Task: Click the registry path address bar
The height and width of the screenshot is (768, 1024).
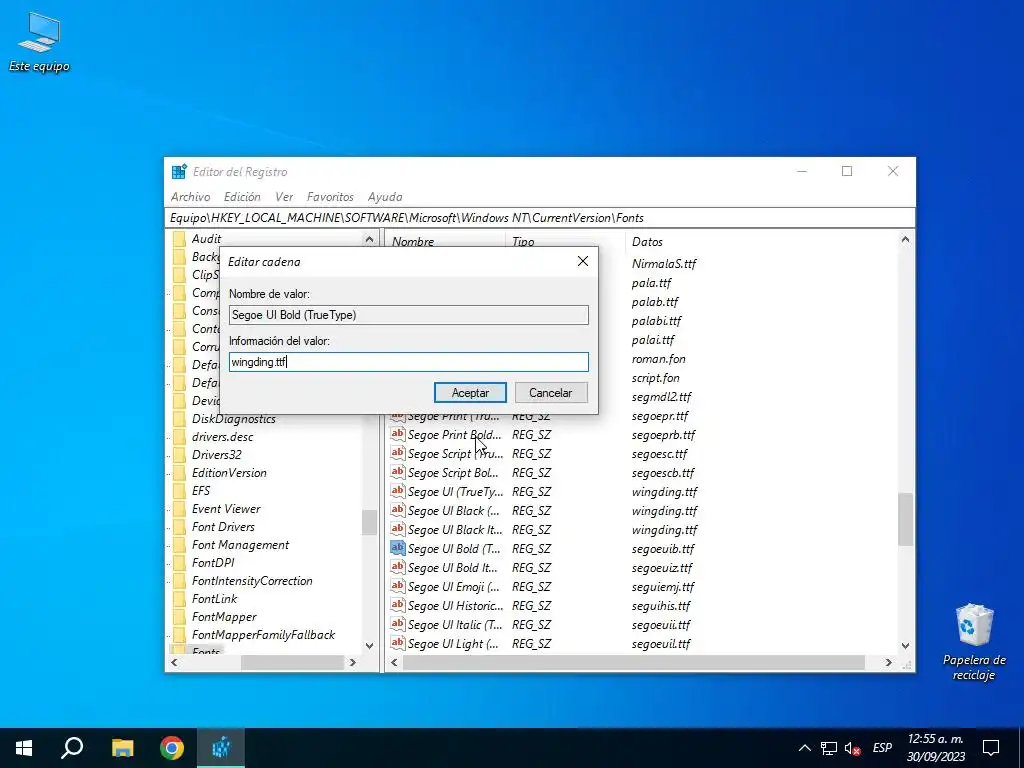Action: (x=539, y=217)
